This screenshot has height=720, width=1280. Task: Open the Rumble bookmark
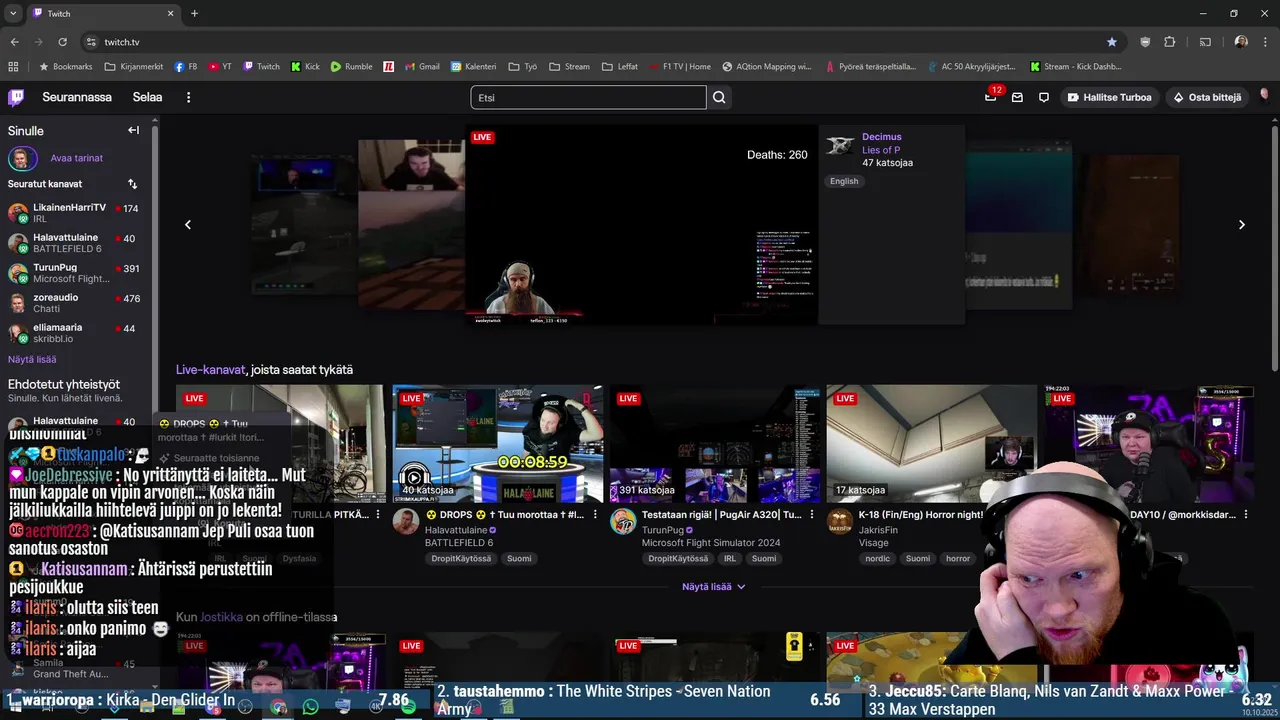point(351,67)
